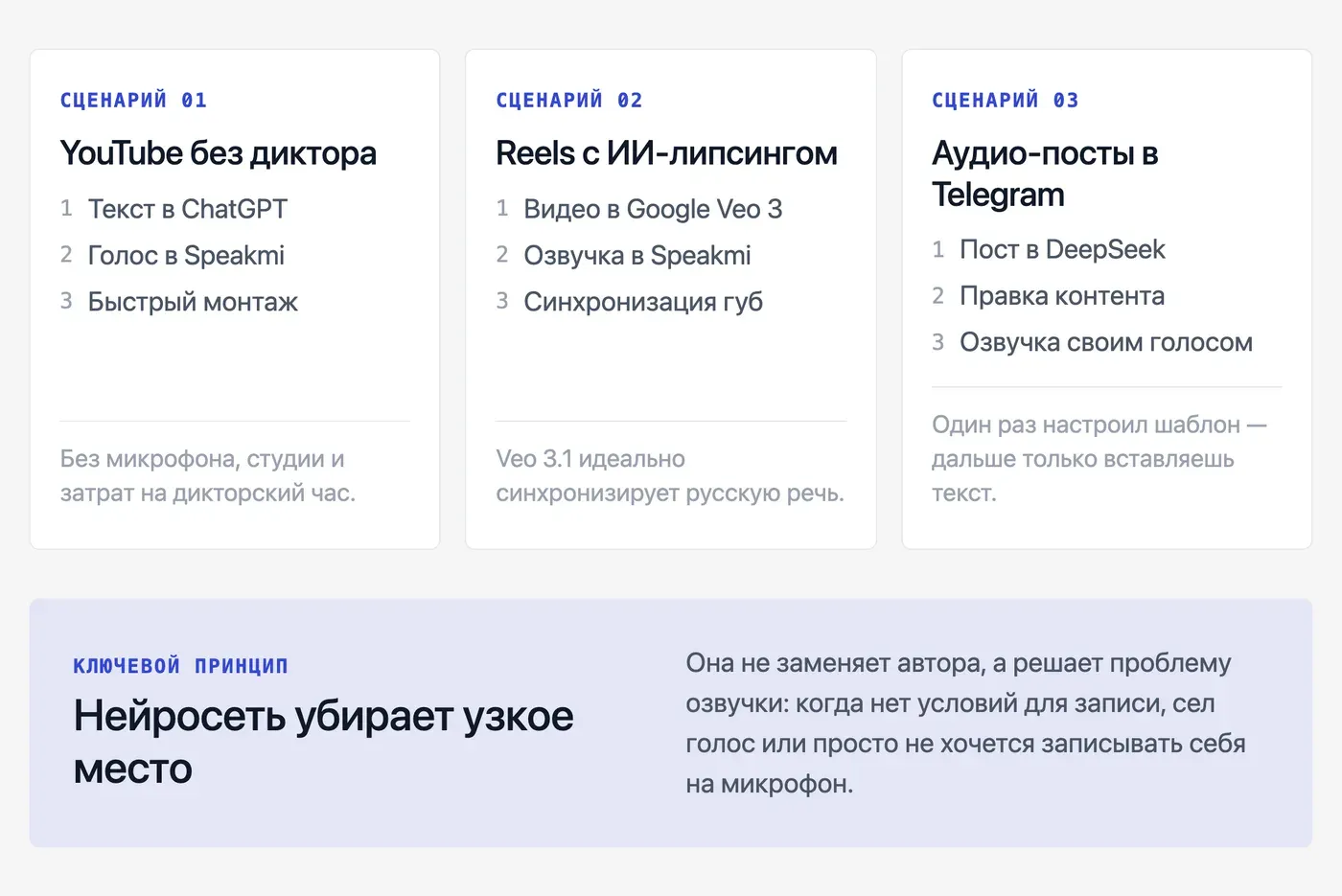Screen dimensions: 1342x896
Task: Click the heading 'YouTube без диктора'
Action: (x=218, y=153)
